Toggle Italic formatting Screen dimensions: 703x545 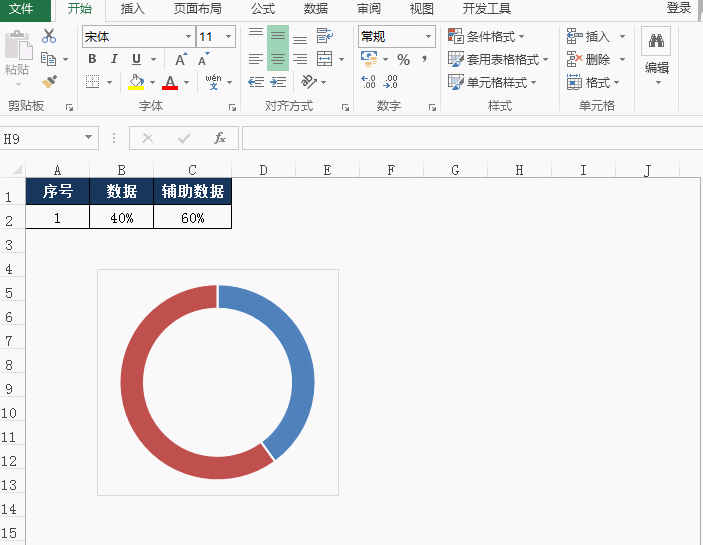[114, 59]
